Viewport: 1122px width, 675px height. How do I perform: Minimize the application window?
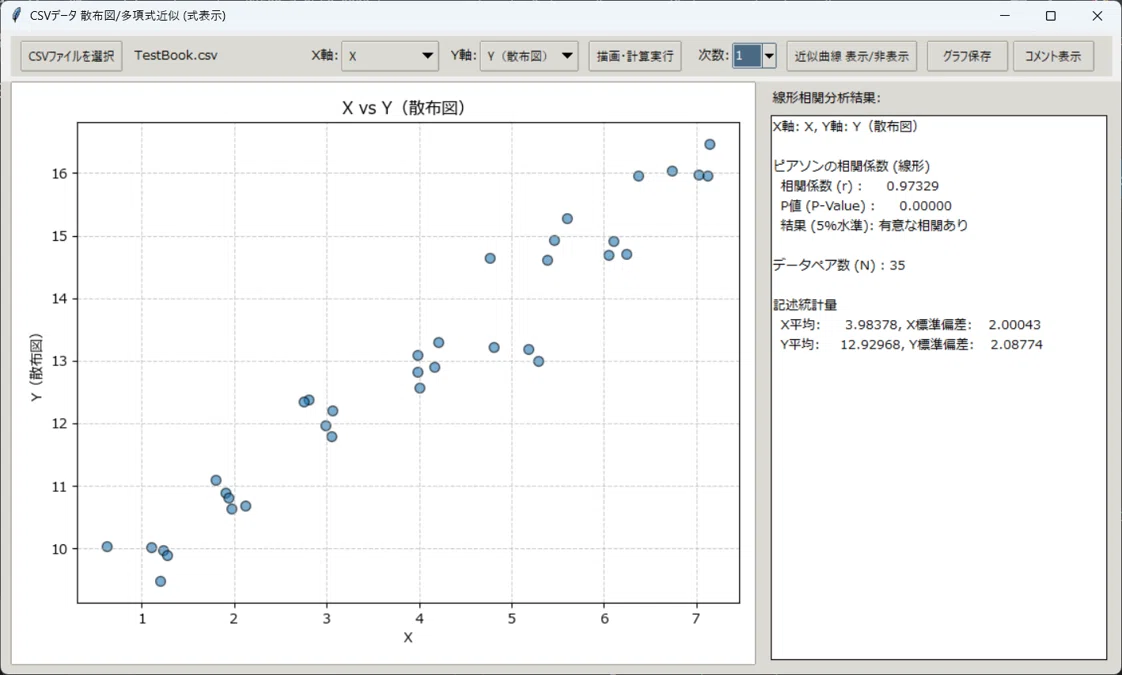(1005, 16)
